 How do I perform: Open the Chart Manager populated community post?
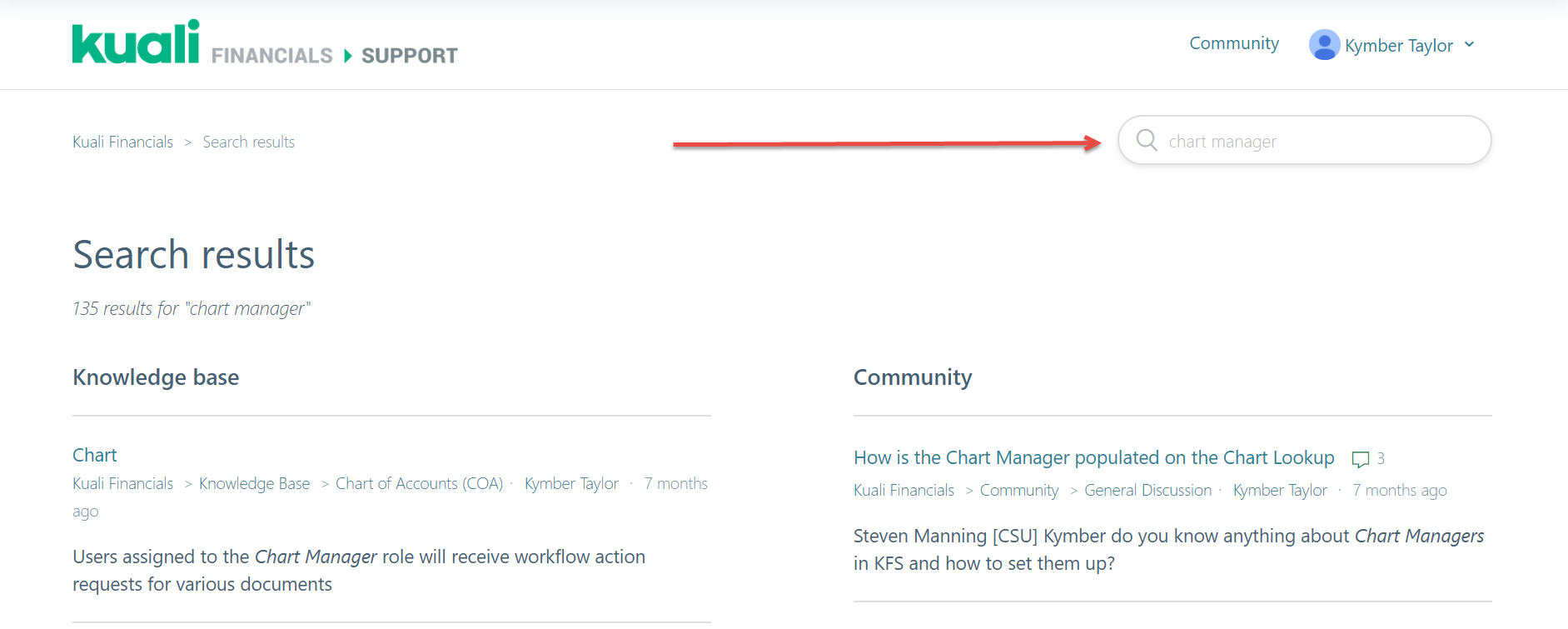coord(1093,457)
